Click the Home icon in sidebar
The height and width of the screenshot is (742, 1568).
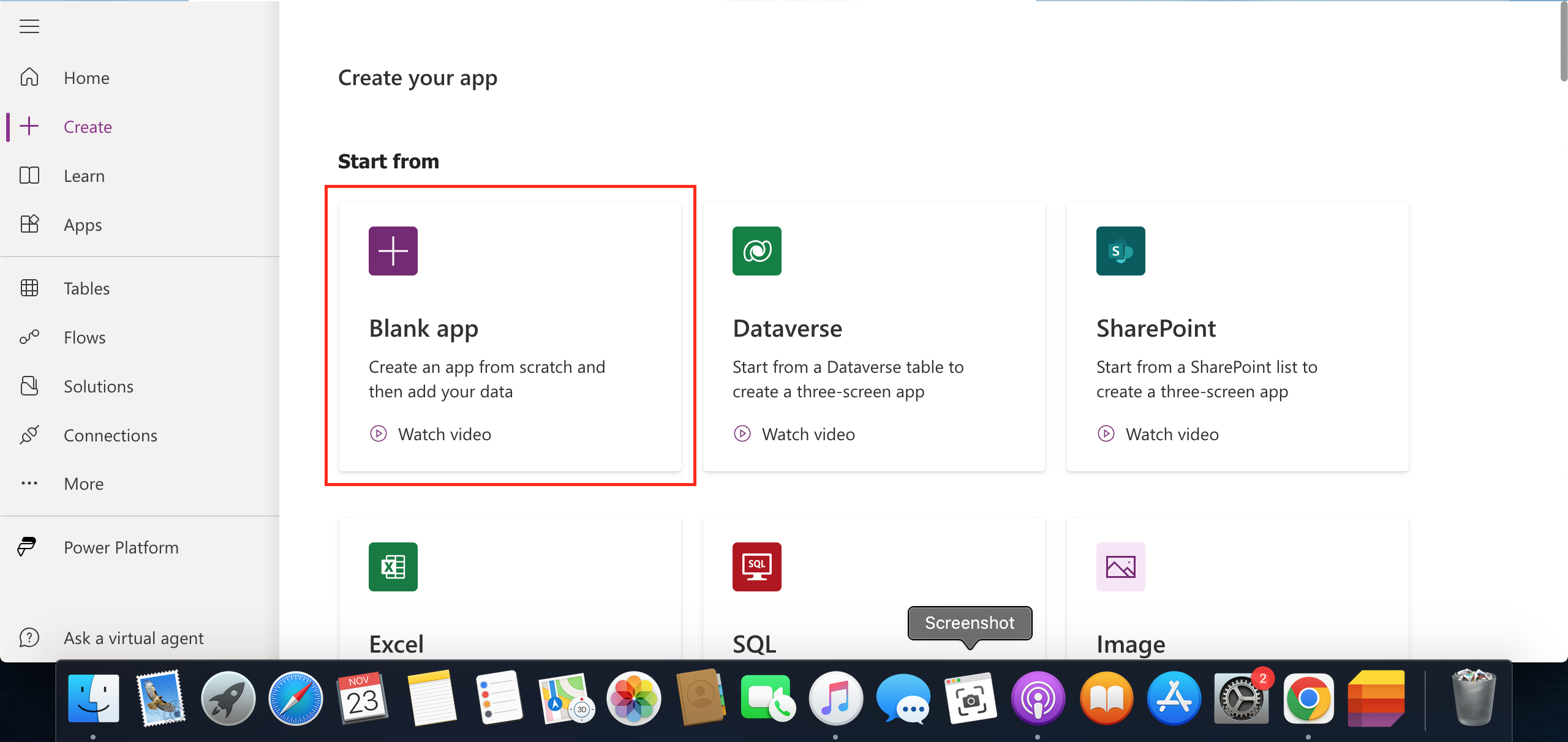[29, 78]
